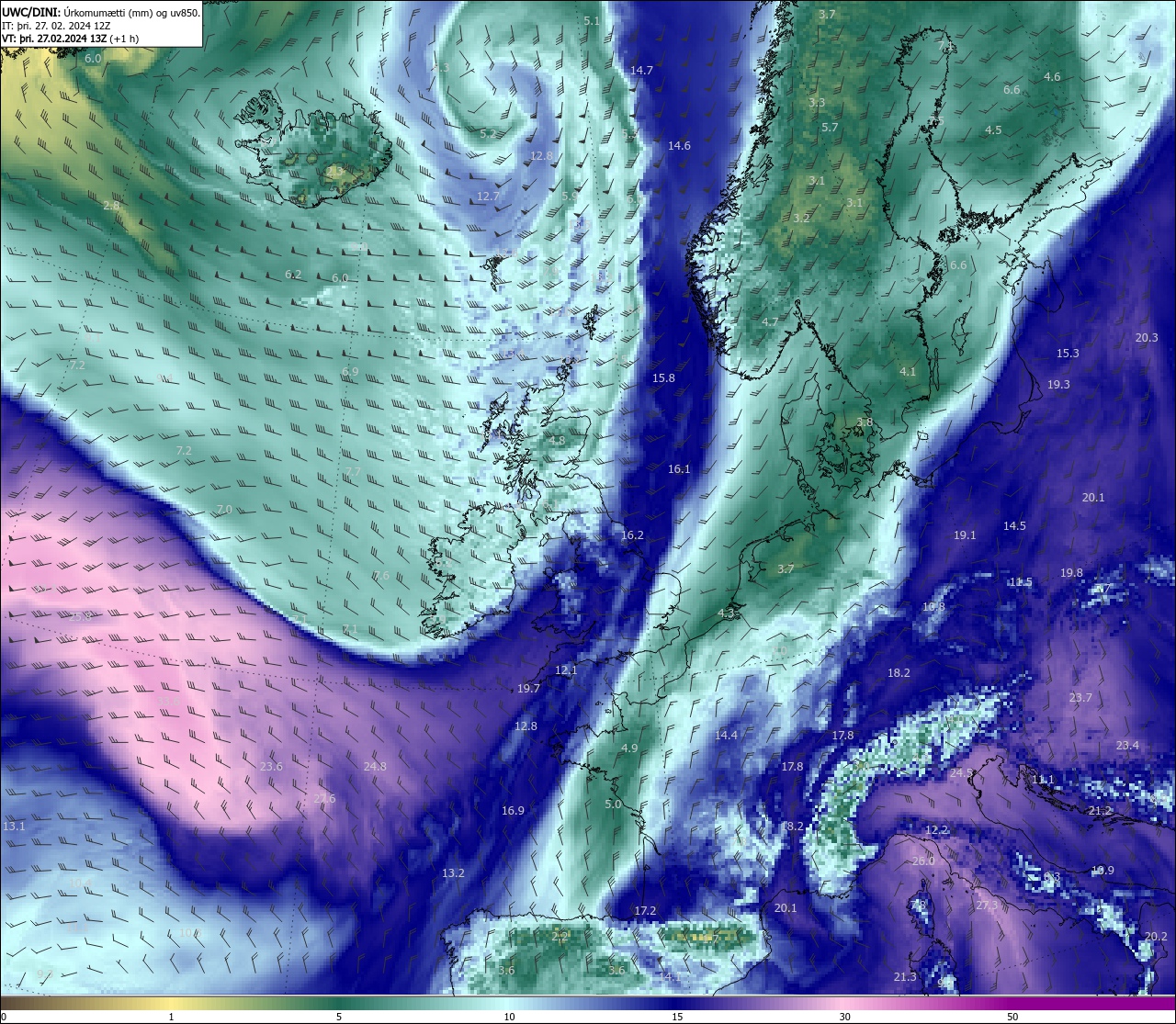Screen dimensions: 1176x1024
Task: Click the colour scale tick label 10
Action: click(x=509, y=1017)
